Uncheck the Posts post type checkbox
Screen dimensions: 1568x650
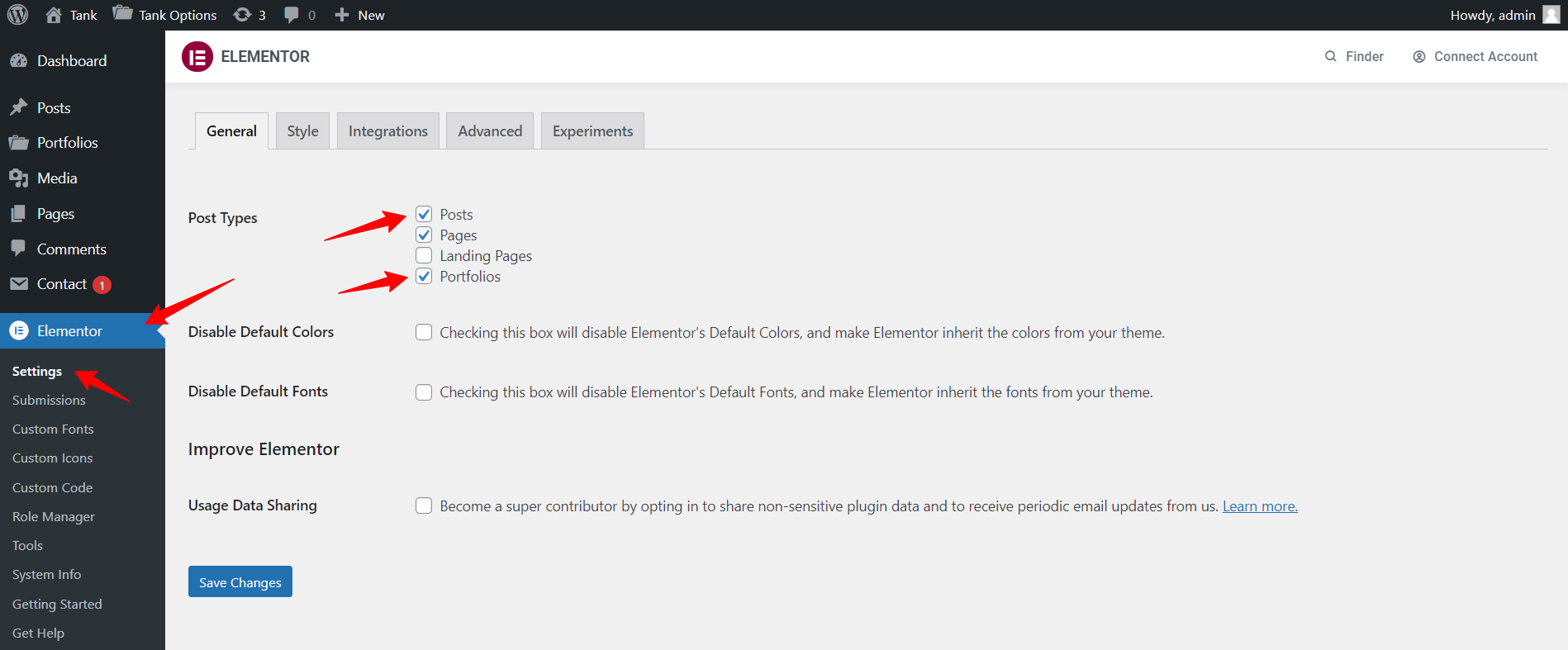(424, 215)
